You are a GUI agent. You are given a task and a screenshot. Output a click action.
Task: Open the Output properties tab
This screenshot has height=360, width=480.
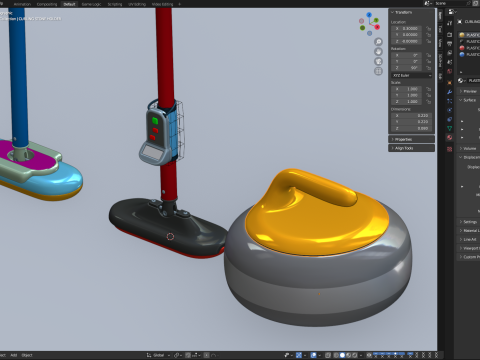[449, 44]
